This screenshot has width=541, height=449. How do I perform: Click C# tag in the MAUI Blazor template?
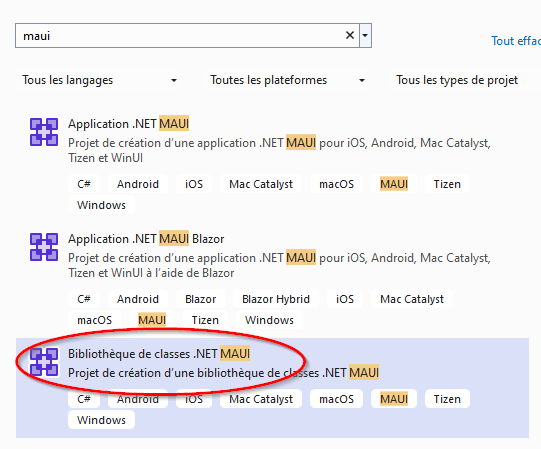click(84, 299)
